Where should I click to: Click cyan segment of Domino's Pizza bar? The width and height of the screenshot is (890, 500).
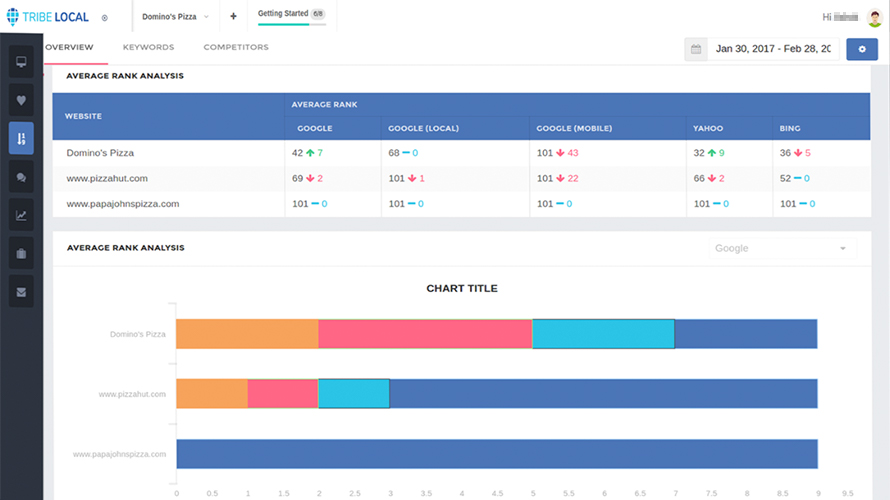(603, 334)
